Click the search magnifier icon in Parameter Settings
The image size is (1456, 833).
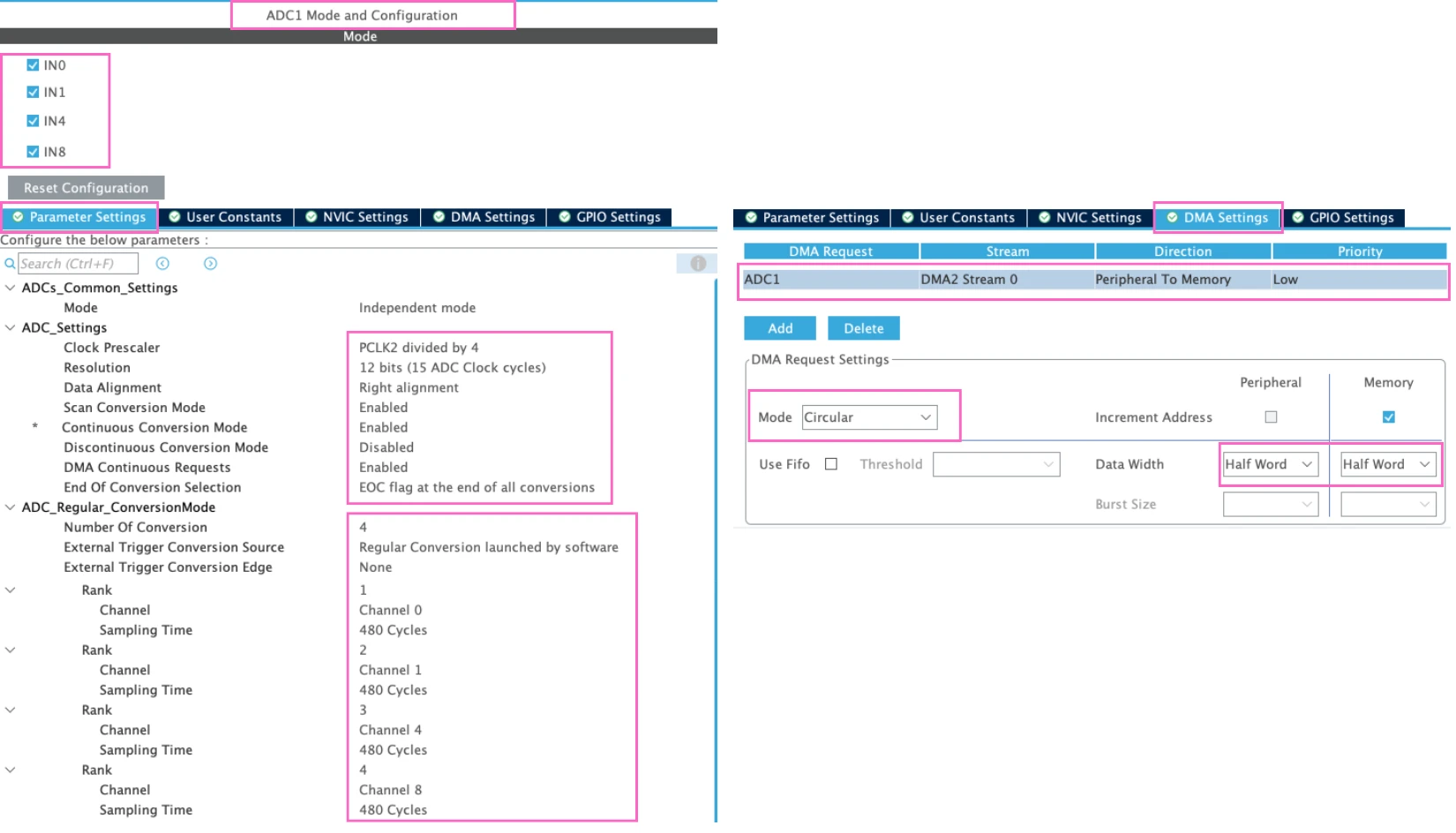11,263
